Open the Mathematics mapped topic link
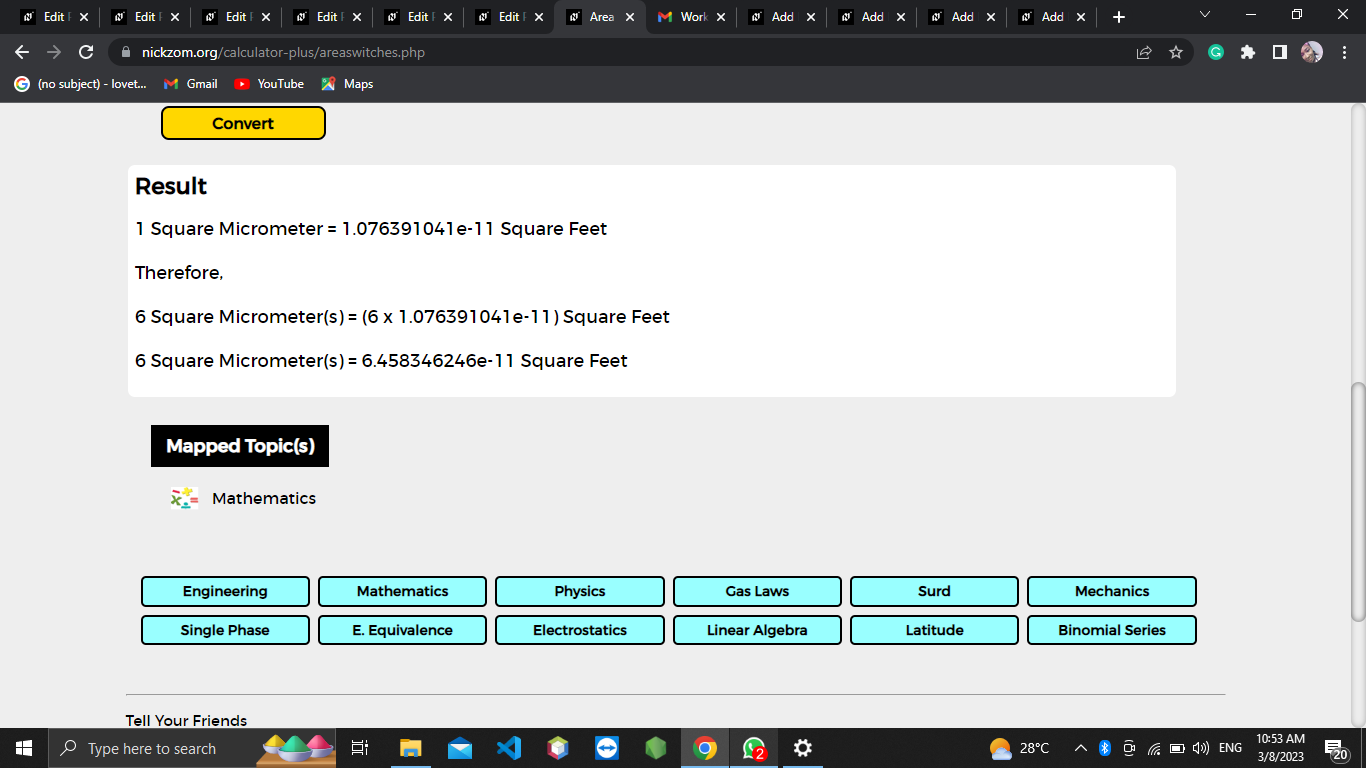 tap(264, 498)
